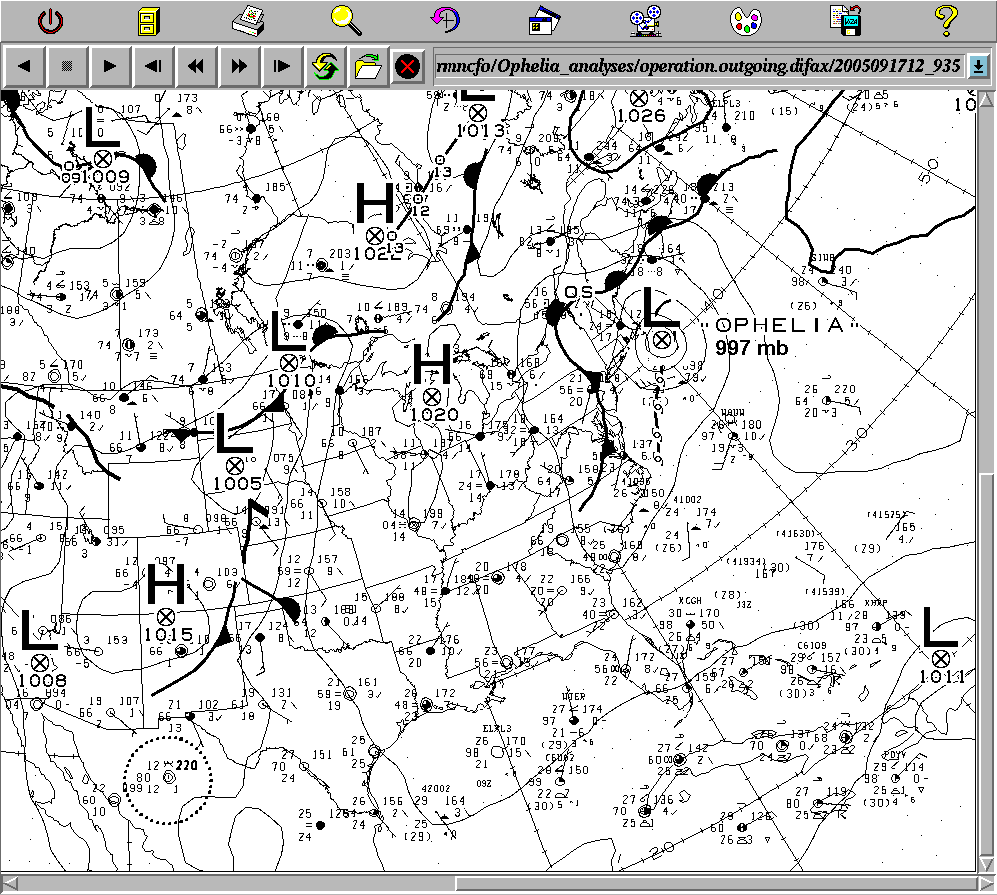
Task: Expand the file path dropdown arrow
Action: [977, 67]
